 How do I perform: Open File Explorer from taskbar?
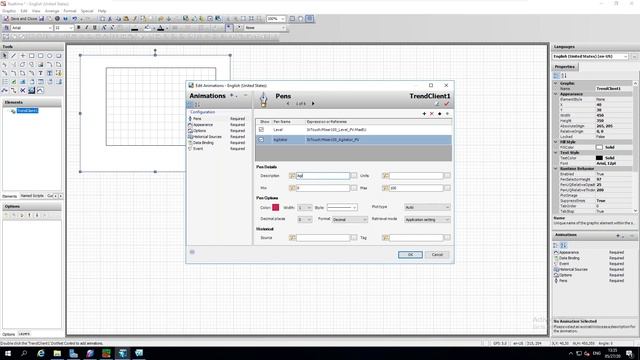(57, 353)
